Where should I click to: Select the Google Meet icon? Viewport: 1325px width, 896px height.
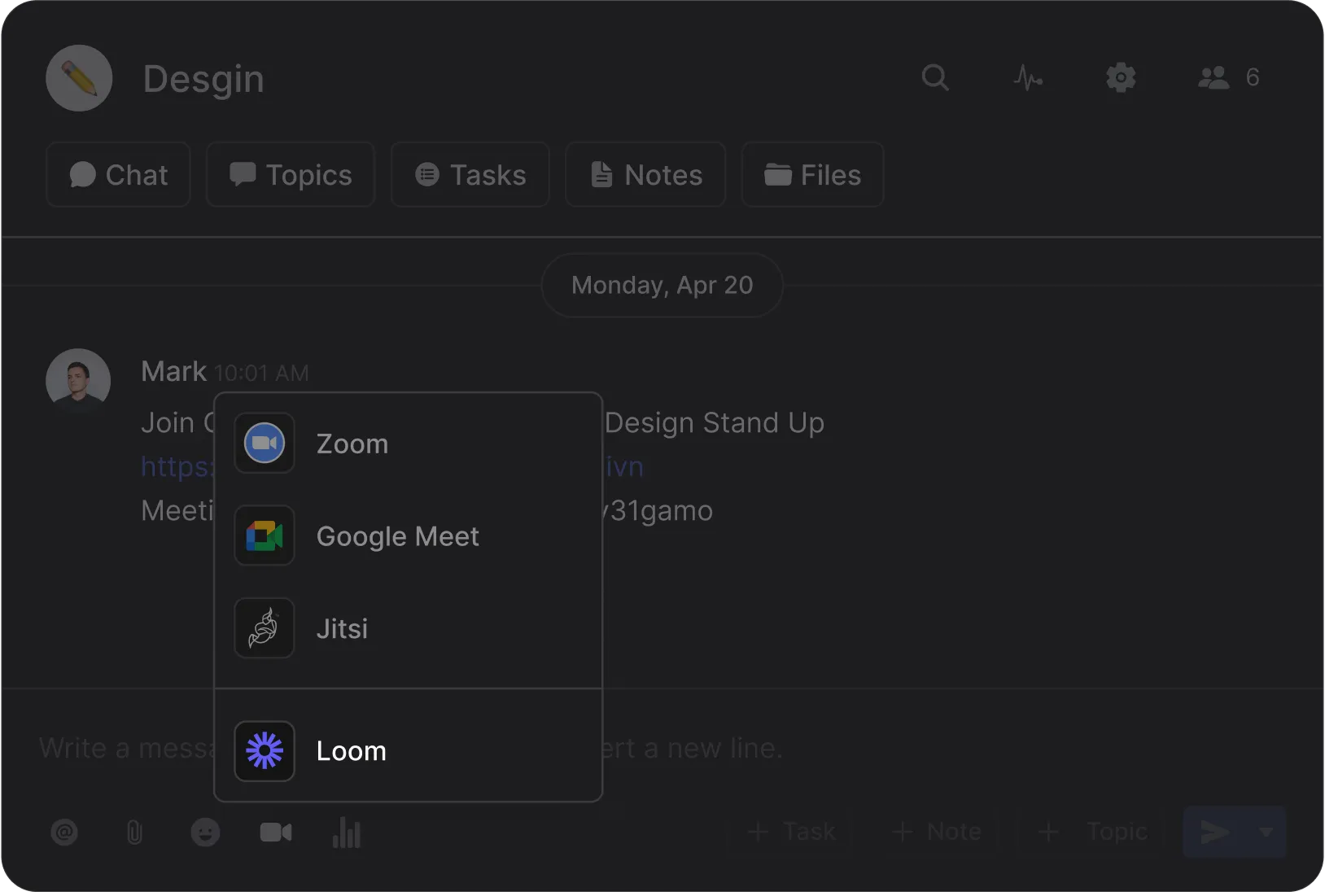coord(265,536)
